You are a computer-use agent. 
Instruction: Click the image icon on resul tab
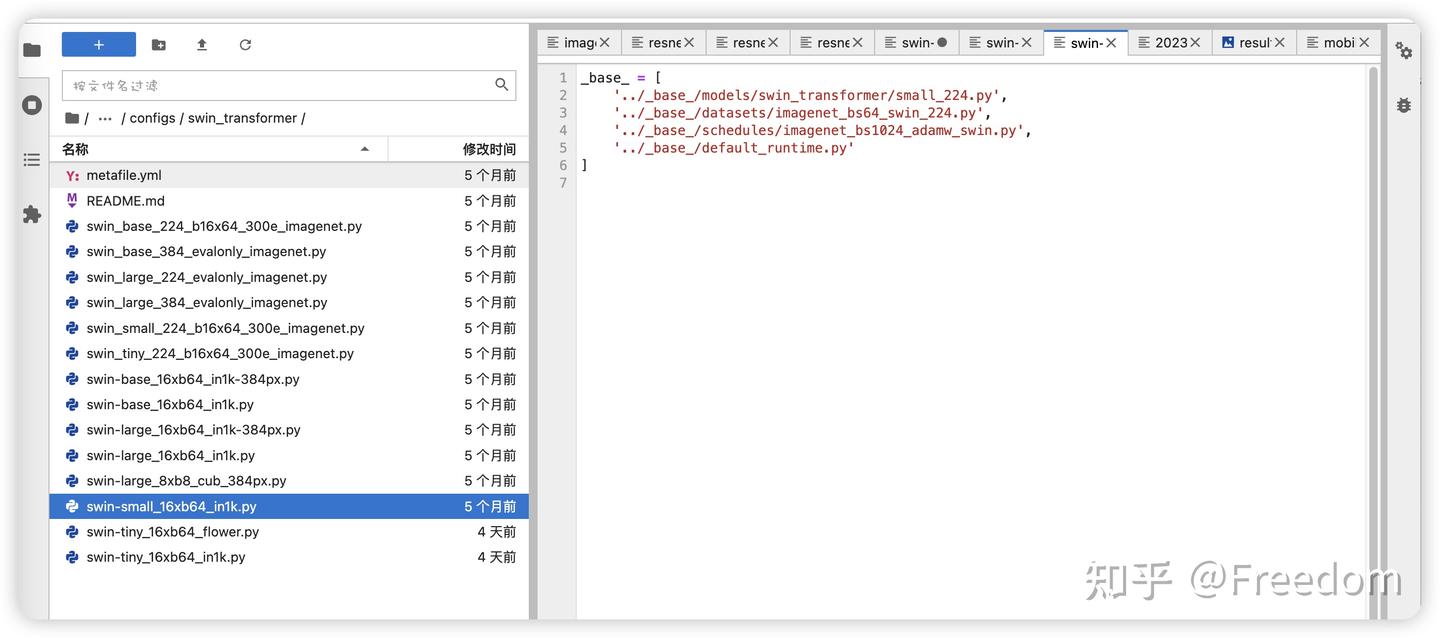pyautogui.click(x=1228, y=43)
